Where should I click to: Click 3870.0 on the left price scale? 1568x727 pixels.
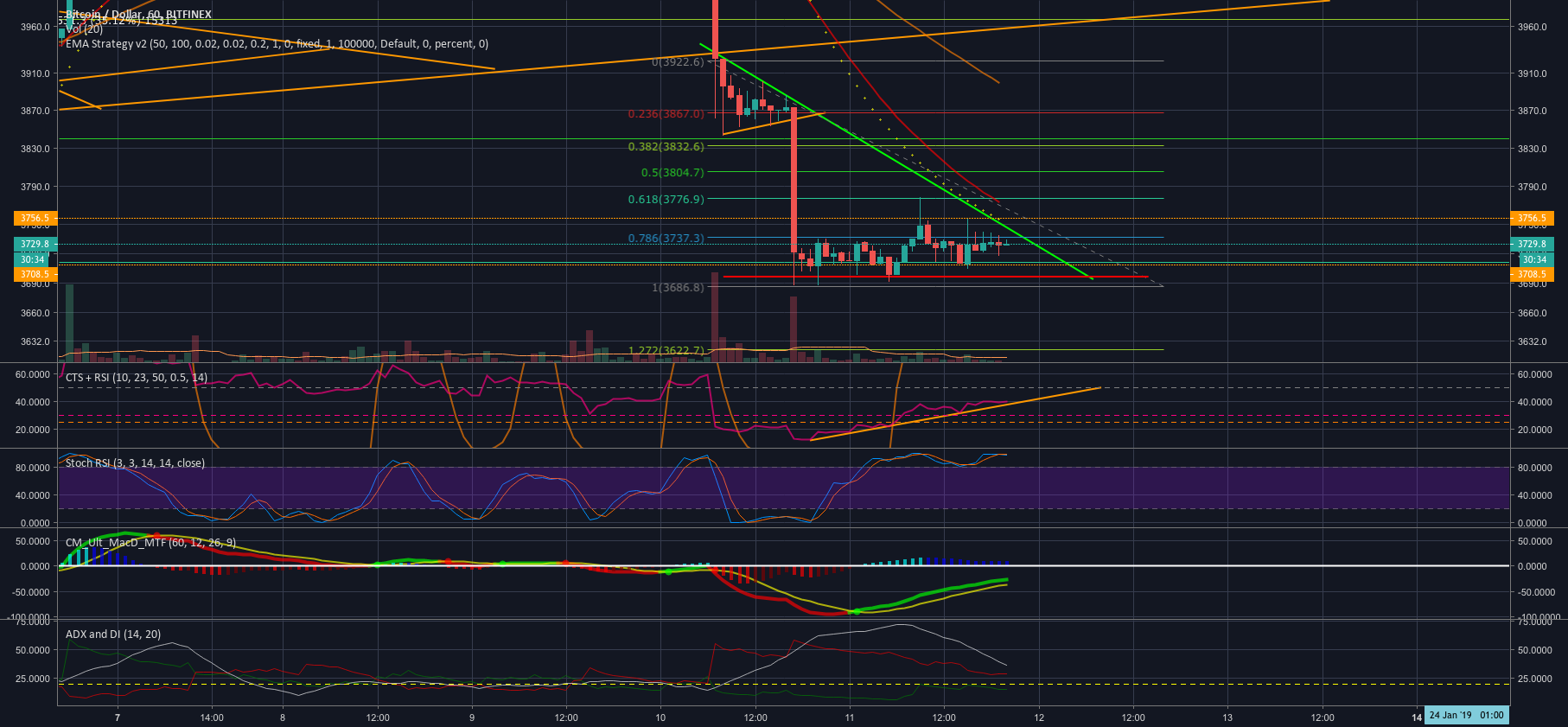click(x=35, y=111)
